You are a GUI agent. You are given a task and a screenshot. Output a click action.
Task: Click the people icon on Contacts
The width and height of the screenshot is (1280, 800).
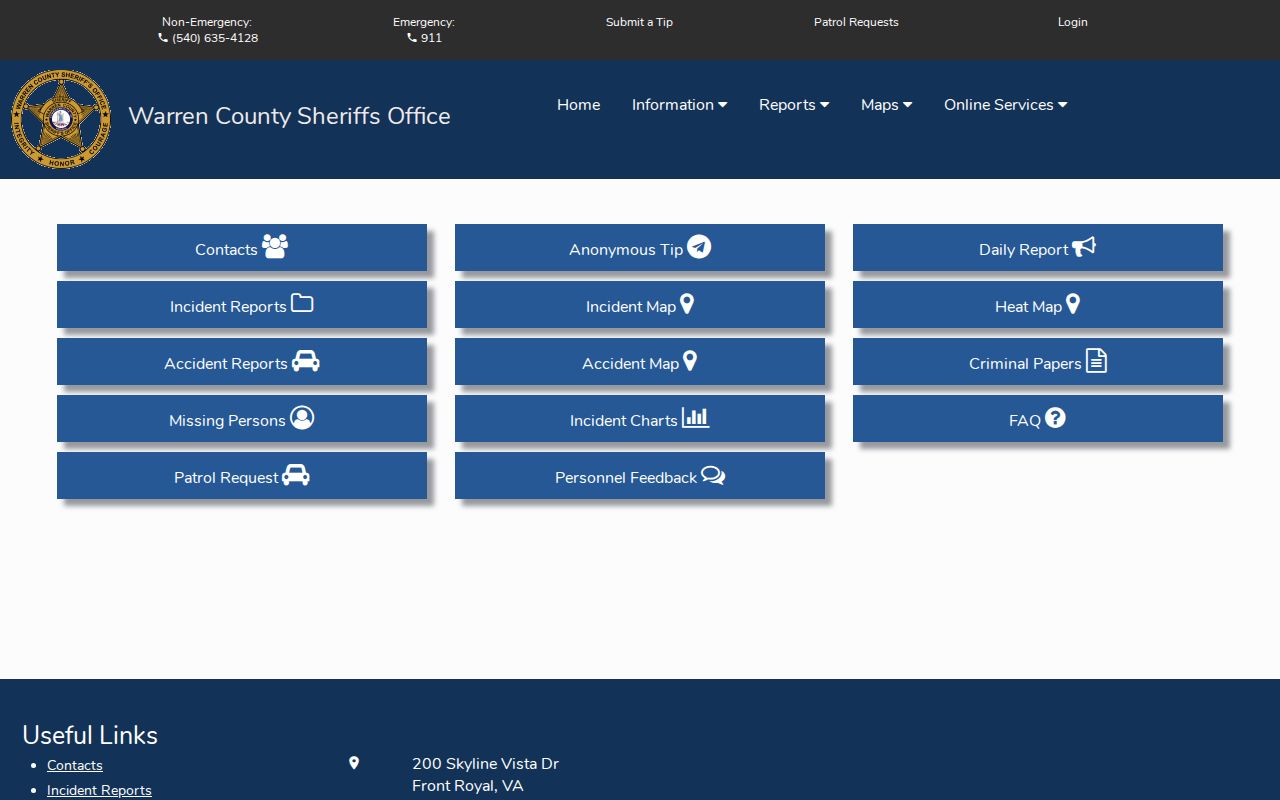tap(275, 246)
